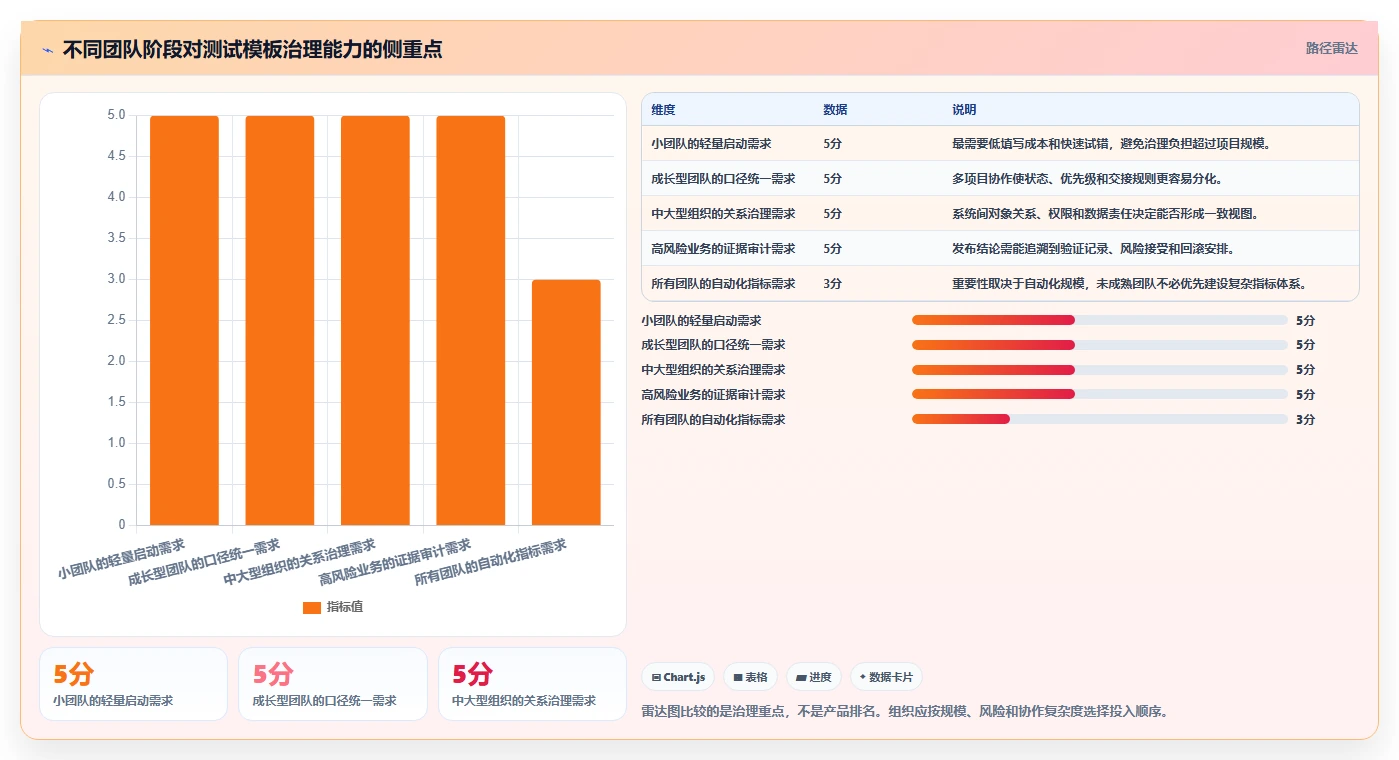
Task: Click the chart bar for 小团队的轻量启动需求
Action: point(184,320)
